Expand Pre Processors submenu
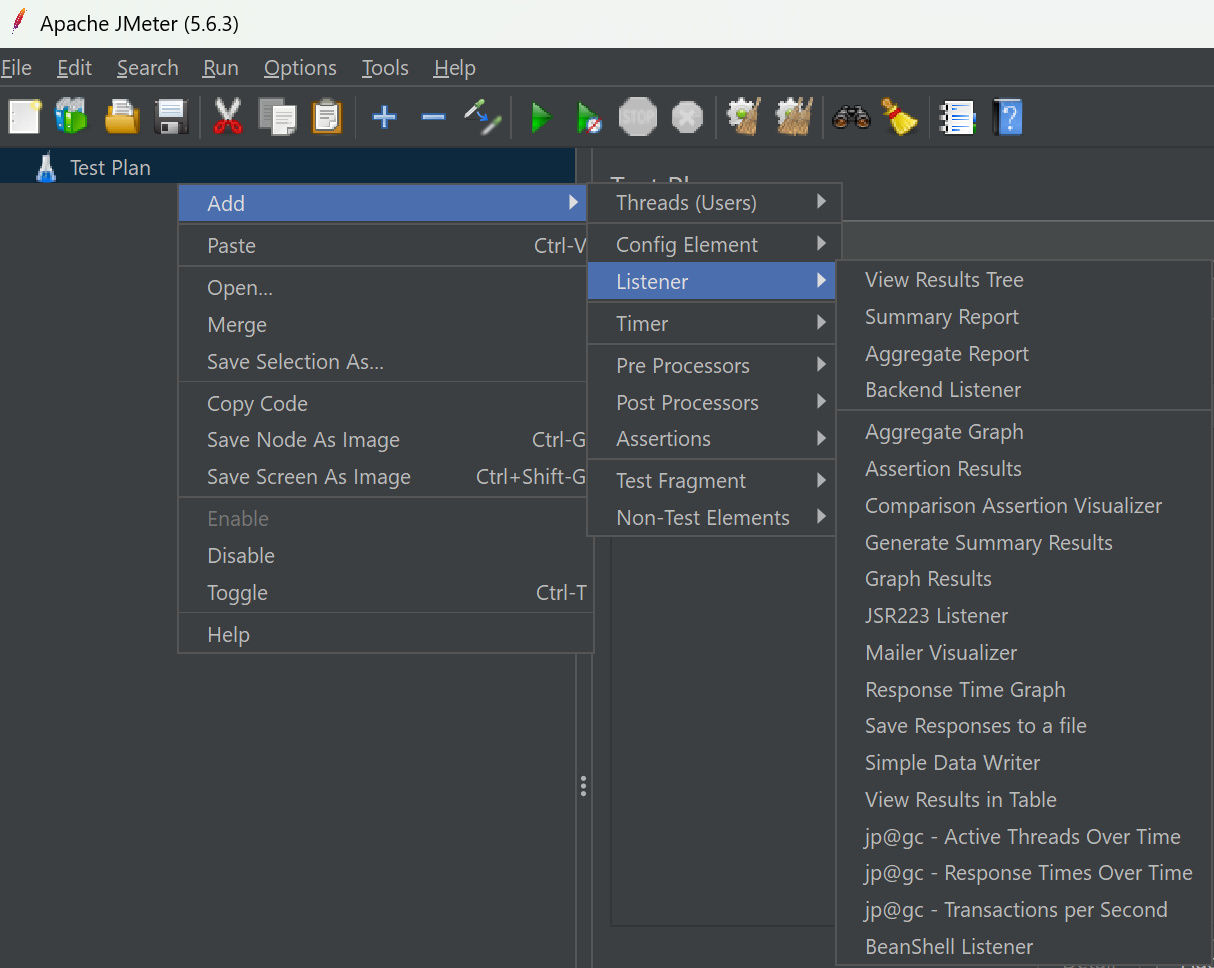 712,366
